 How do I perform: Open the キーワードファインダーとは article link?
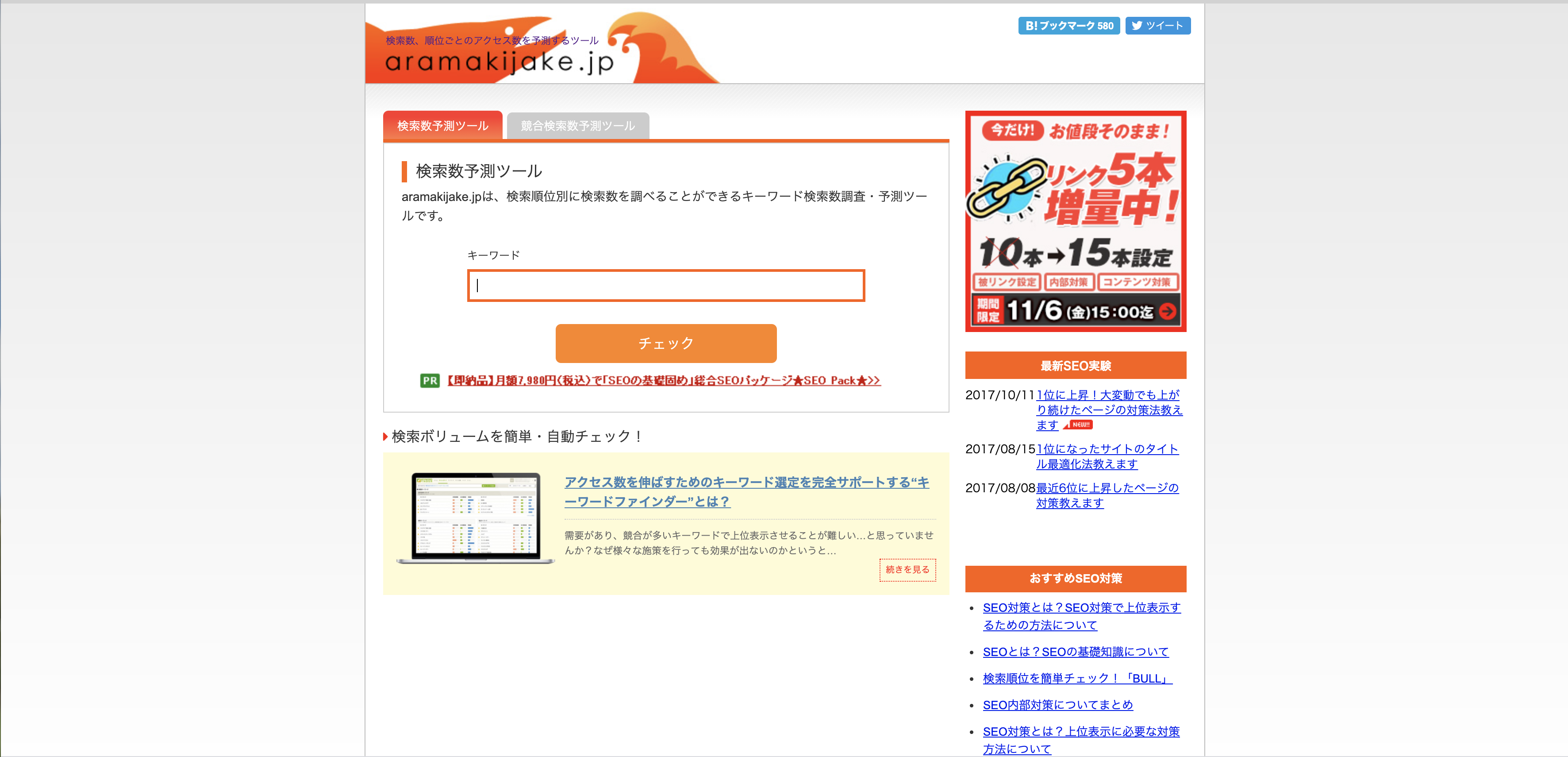[x=746, y=491]
